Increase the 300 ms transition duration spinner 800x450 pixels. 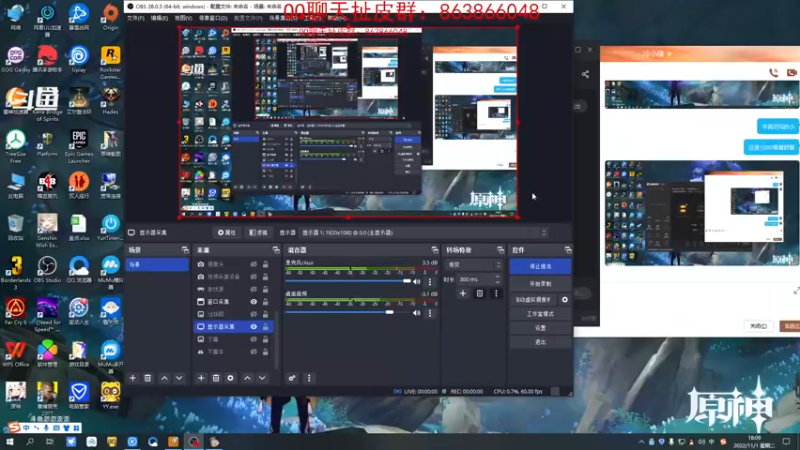[498, 277]
